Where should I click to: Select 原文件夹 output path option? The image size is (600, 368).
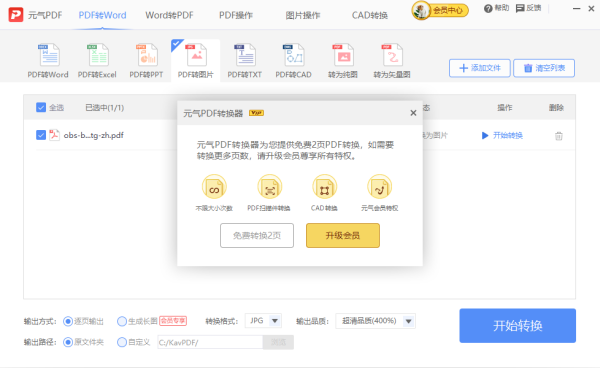pyautogui.click(x=68, y=342)
